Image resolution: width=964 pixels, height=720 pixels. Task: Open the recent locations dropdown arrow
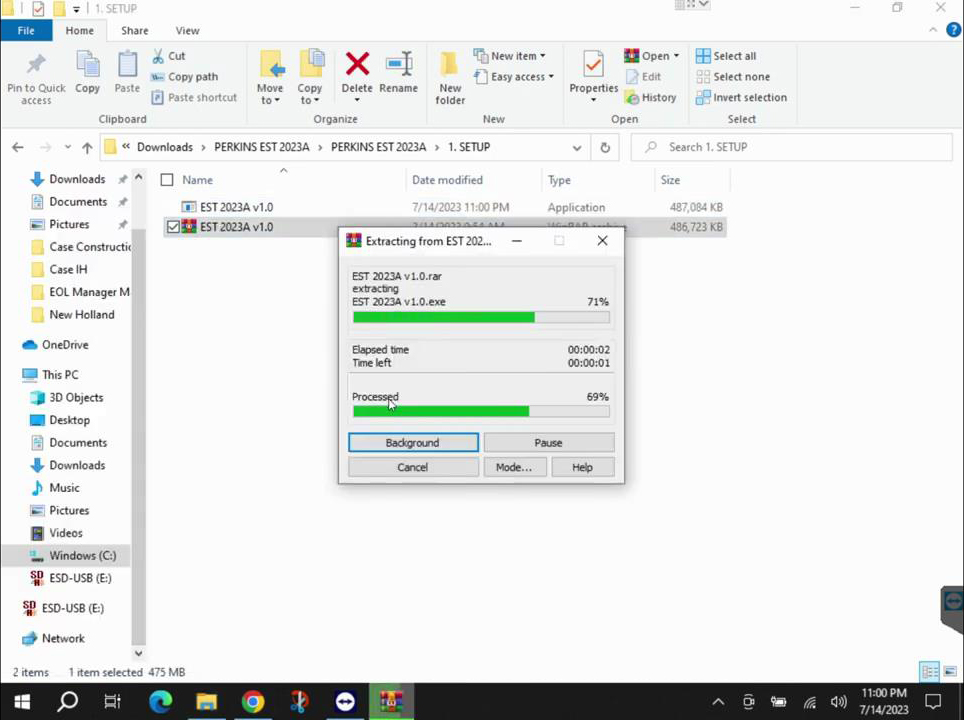[x=68, y=148]
